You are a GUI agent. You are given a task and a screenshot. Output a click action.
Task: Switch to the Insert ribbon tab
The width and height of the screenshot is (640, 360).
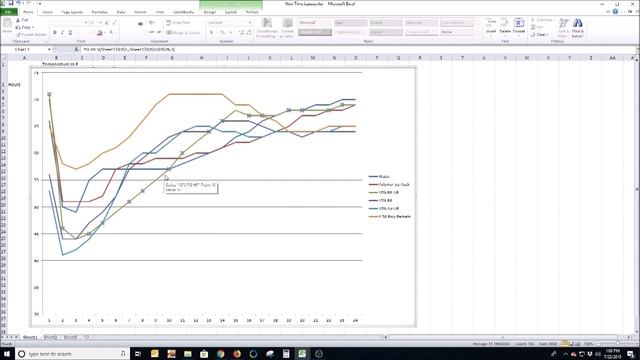coord(47,12)
